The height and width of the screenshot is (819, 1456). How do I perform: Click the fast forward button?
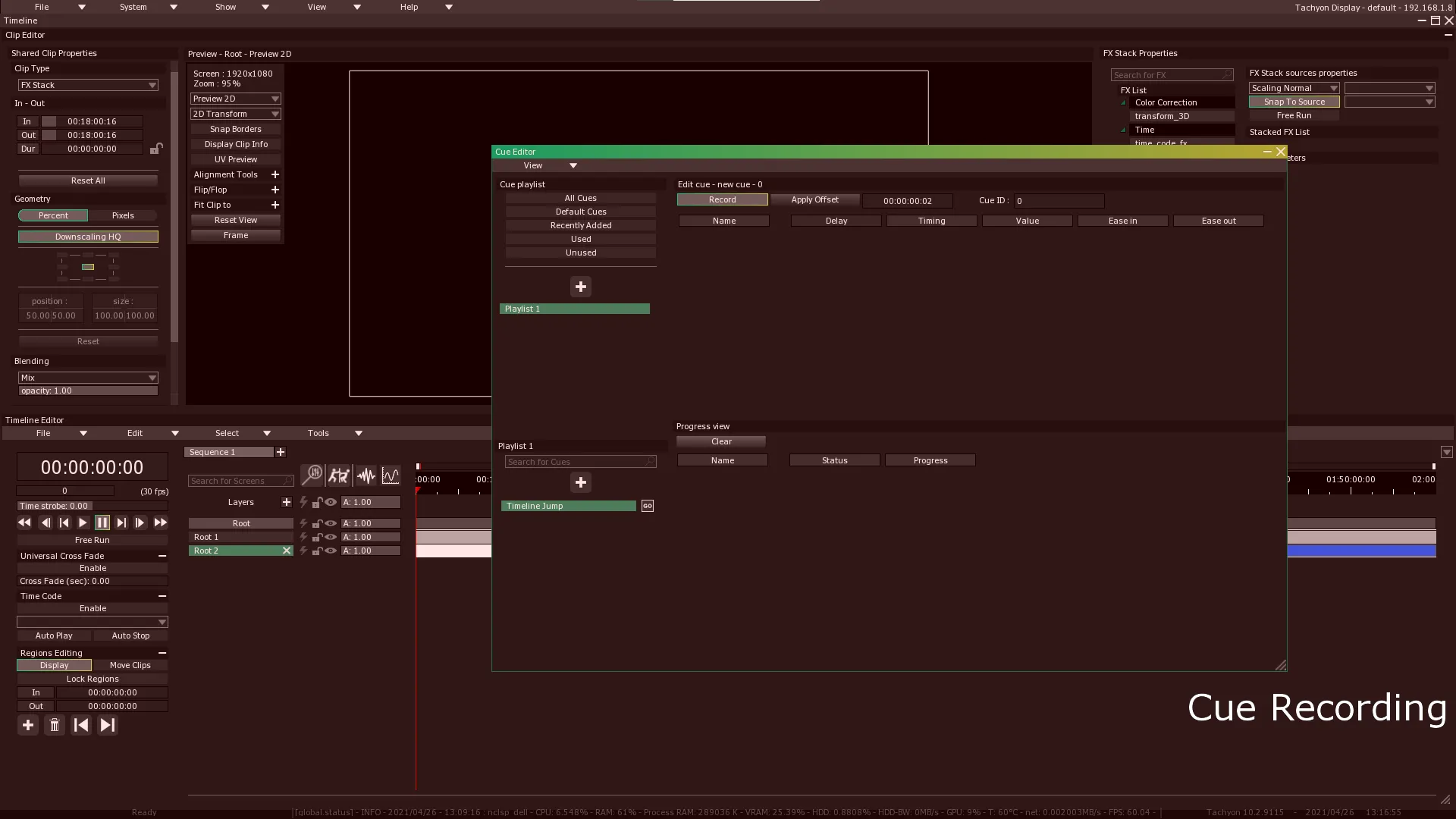160,522
